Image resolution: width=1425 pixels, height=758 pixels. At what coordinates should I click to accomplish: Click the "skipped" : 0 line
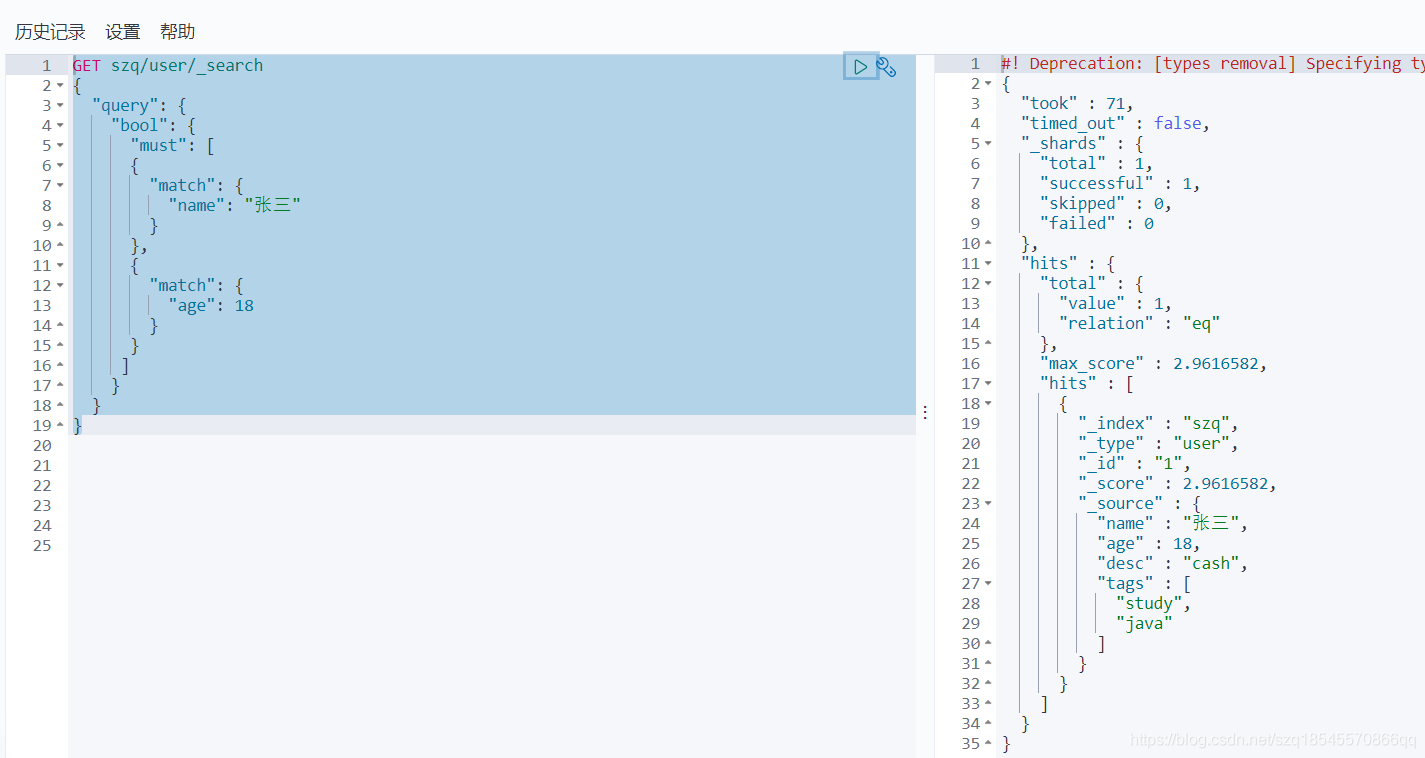[x=1105, y=204]
